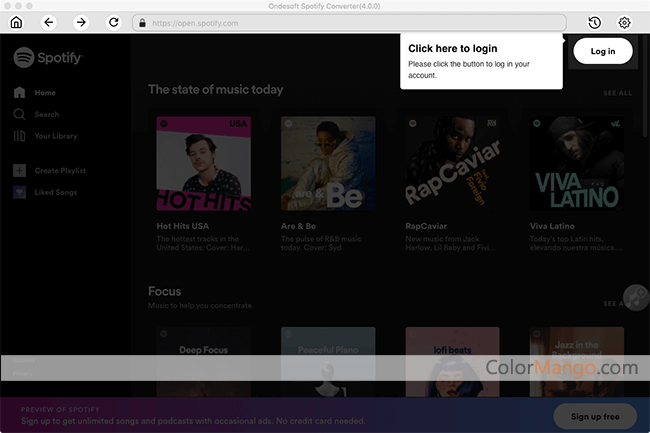Click the home icon in browser toolbar
Image resolution: width=650 pixels, height=433 pixels.
click(x=16, y=22)
